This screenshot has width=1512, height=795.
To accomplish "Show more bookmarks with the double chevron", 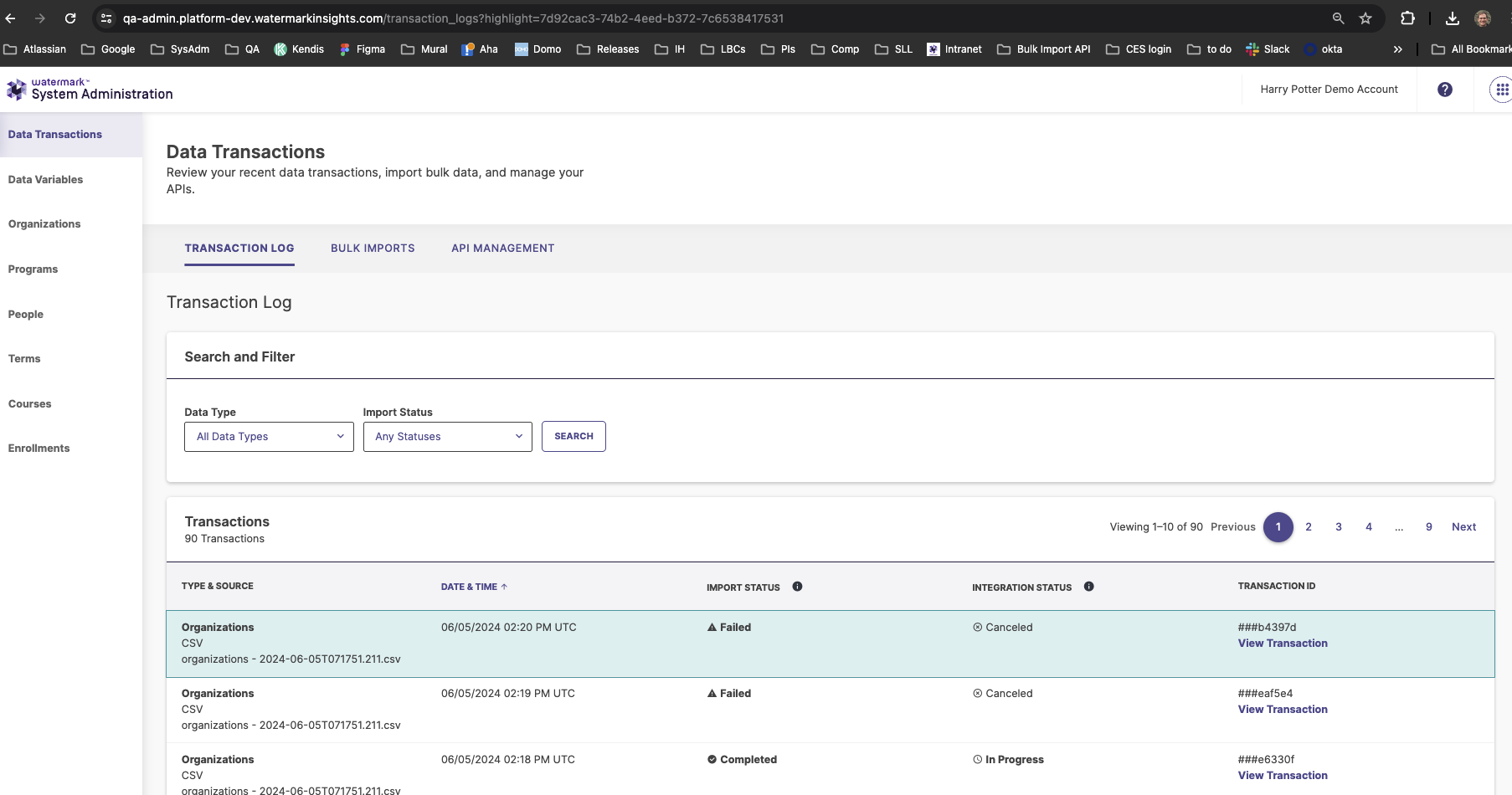I will (1397, 49).
